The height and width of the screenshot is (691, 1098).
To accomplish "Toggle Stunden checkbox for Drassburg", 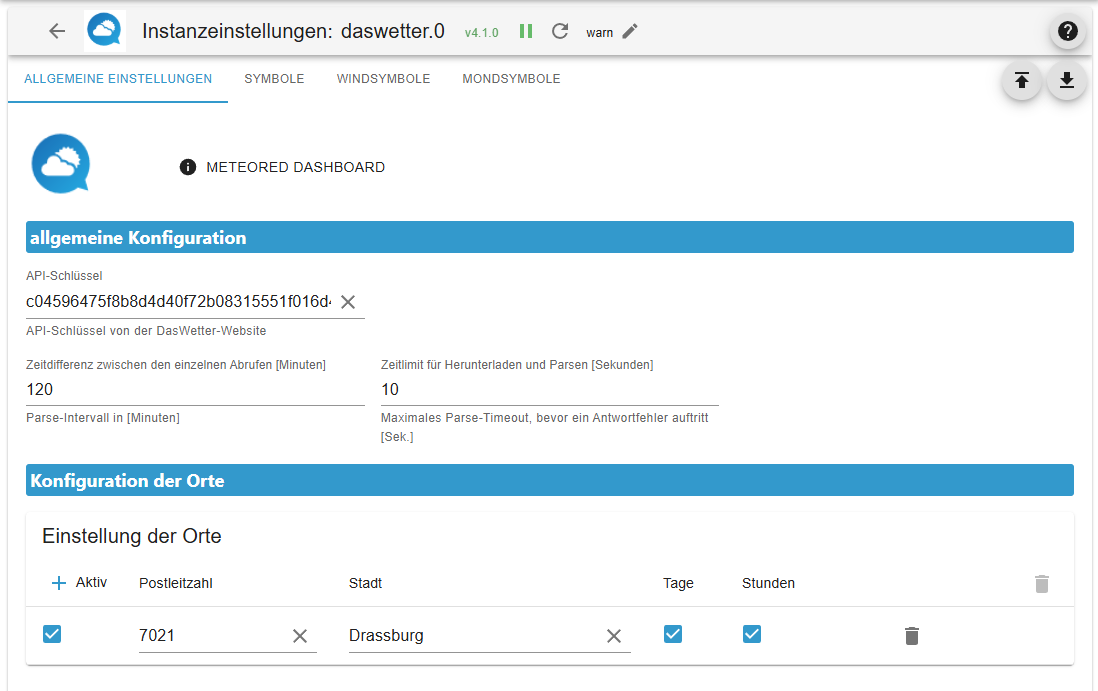I will [x=752, y=634].
